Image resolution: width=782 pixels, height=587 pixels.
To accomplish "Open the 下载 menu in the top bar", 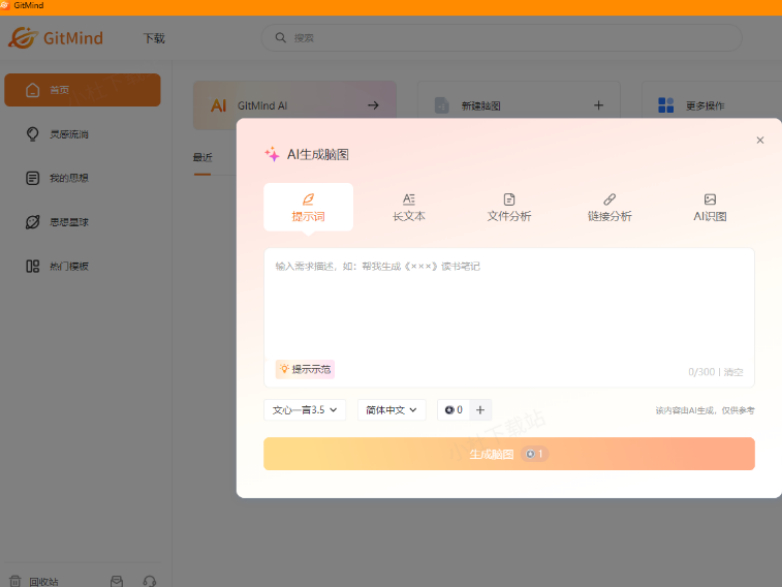I will pyautogui.click(x=154, y=38).
